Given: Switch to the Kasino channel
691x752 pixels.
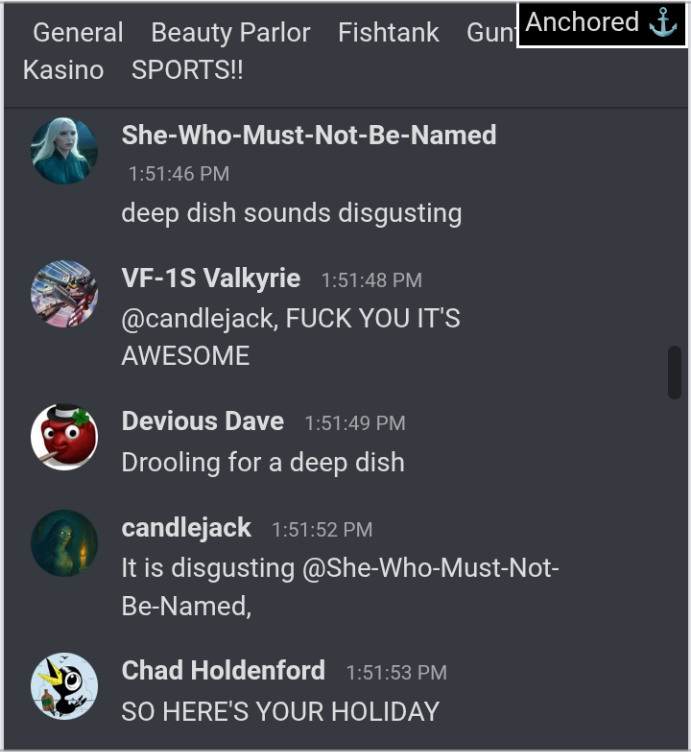Looking at the screenshot, I should (63, 70).
